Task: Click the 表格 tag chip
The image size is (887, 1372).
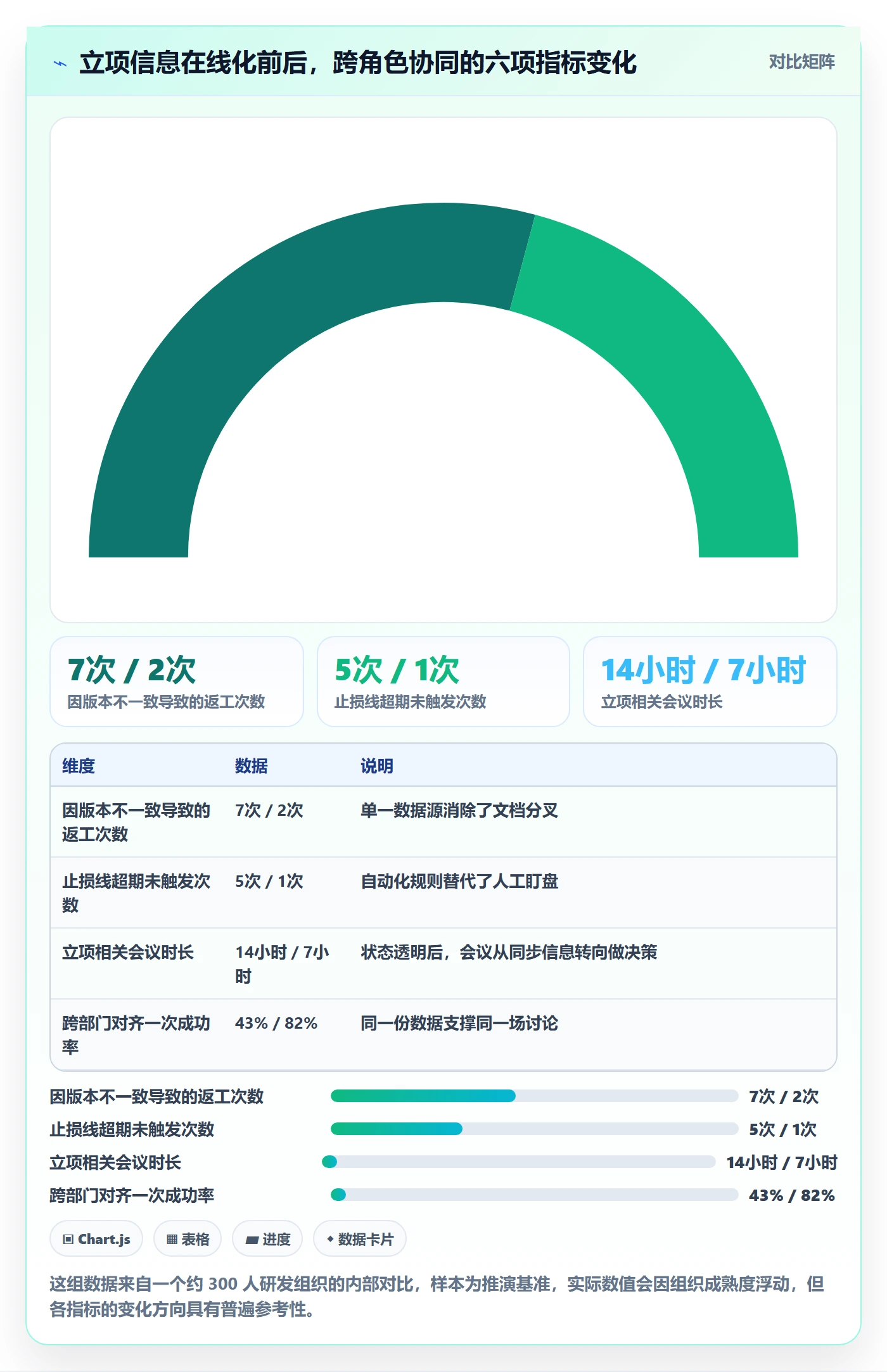Action: (x=188, y=1238)
